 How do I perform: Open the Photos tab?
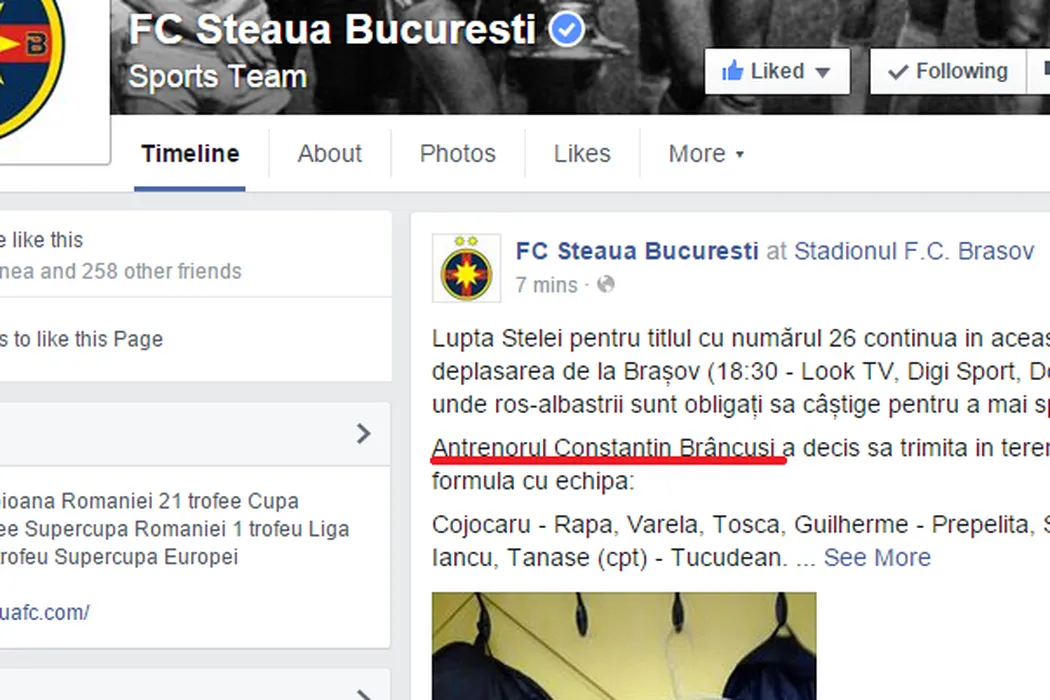pos(457,154)
